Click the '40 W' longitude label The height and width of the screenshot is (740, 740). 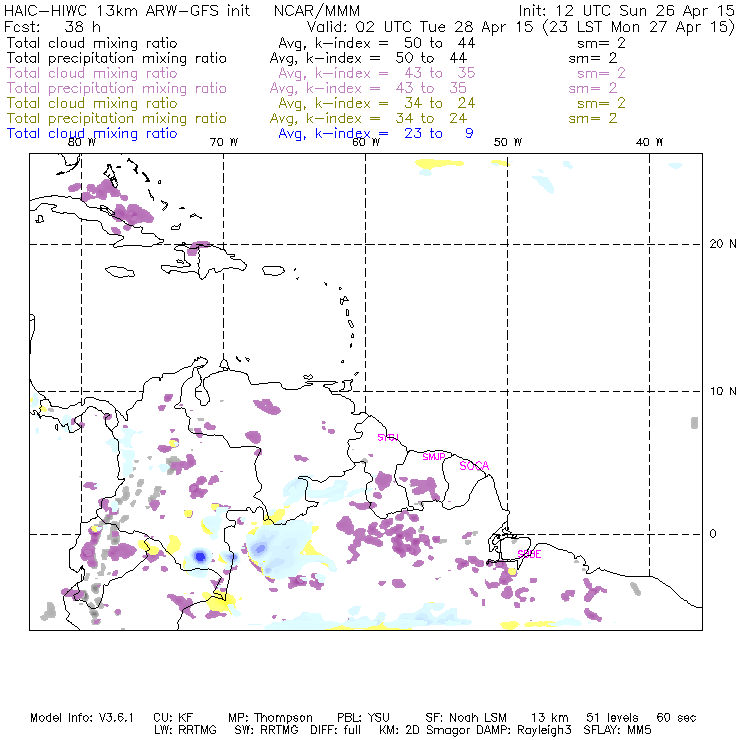(x=649, y=142)
